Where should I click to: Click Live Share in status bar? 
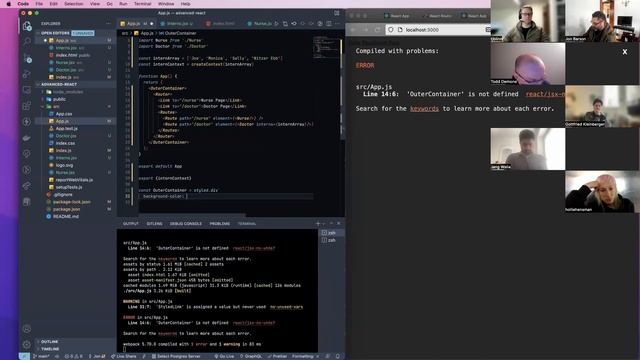[124, 356]
